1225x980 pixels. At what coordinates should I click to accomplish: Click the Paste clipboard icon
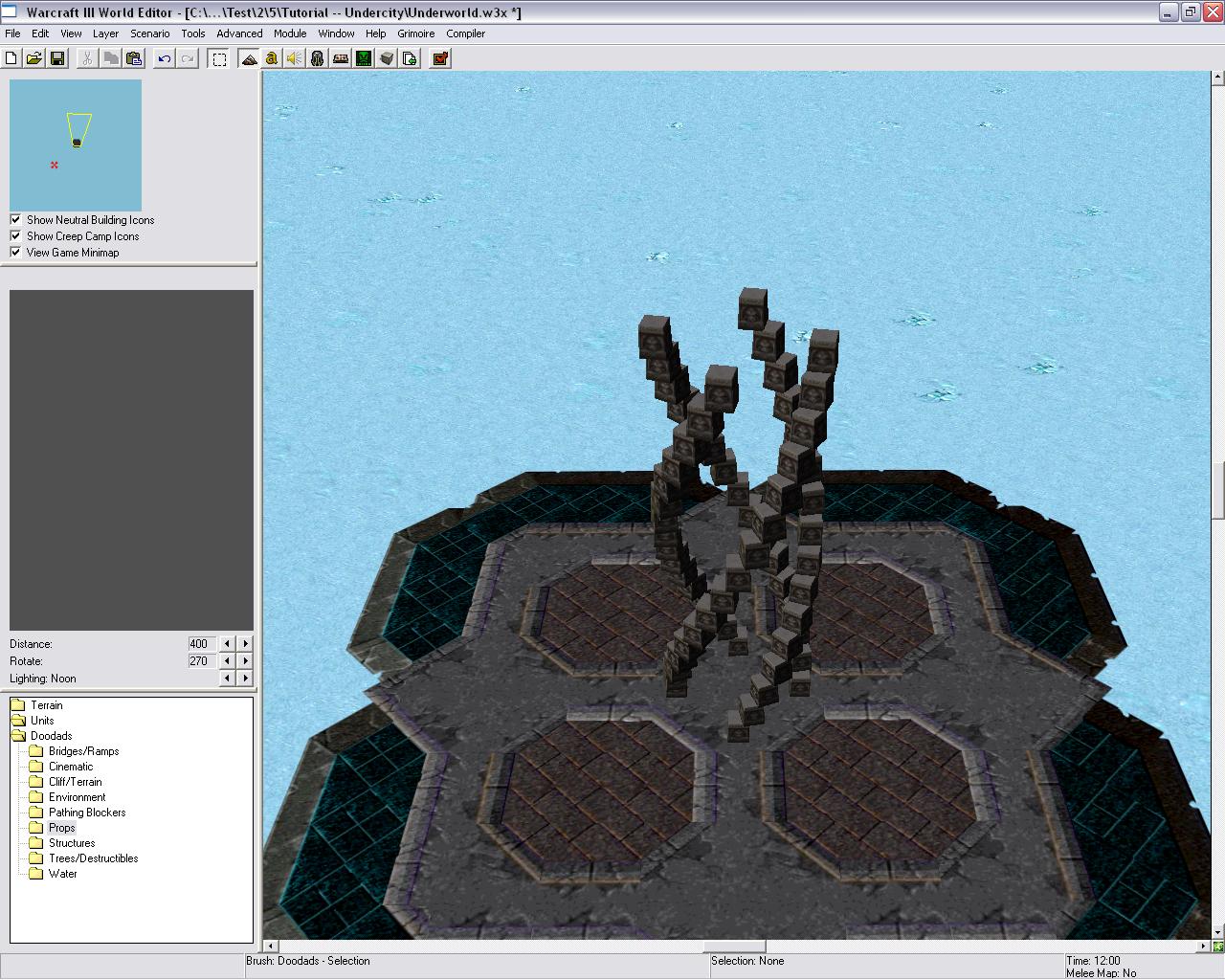(x=134, y=58)
